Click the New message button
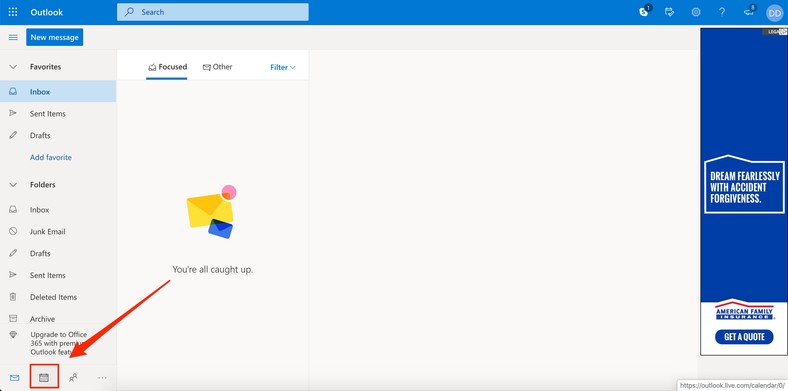Viewport: 788px width, 391px height. tap(55, 37)
